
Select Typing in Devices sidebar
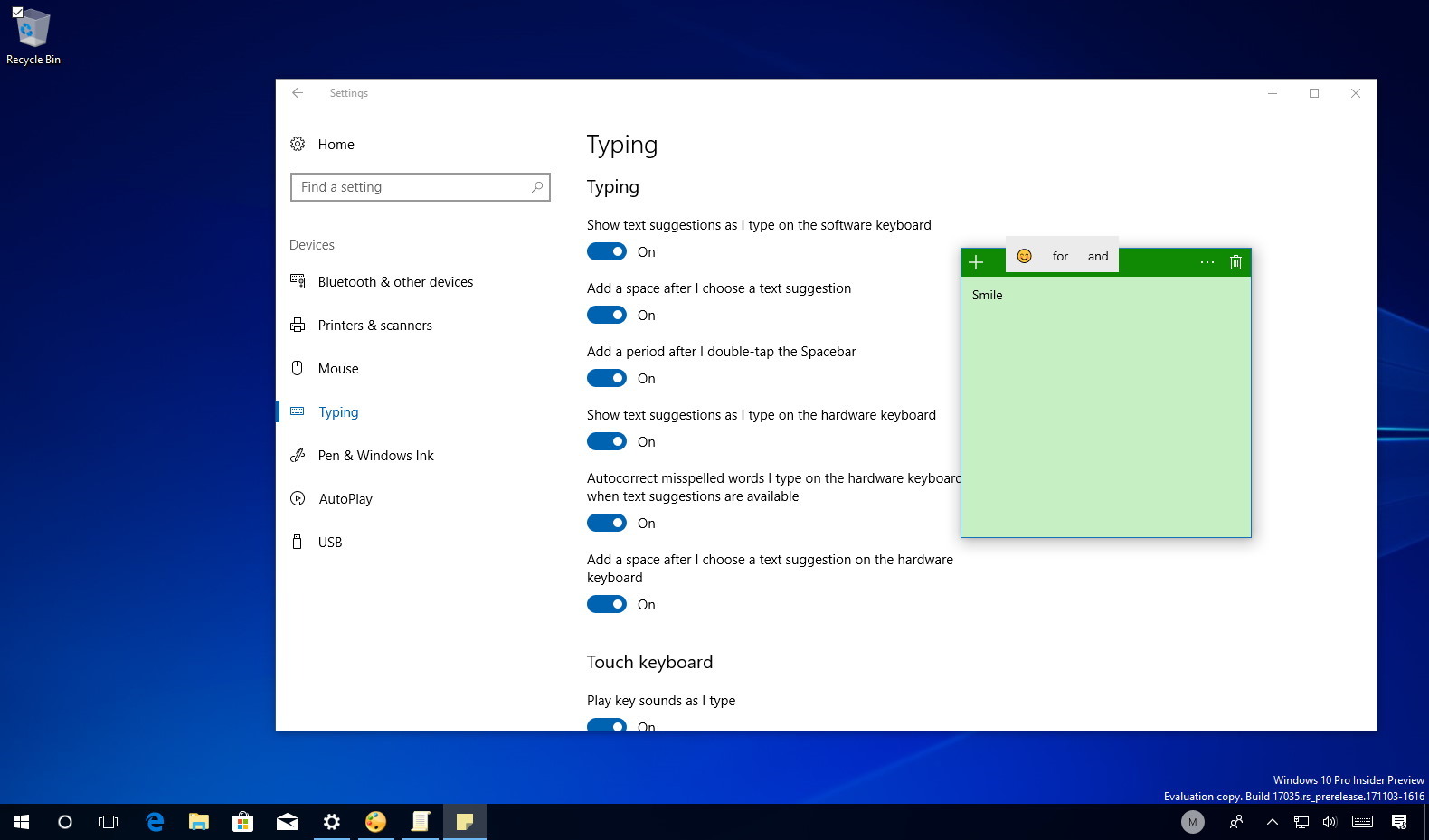click(324, 412)
